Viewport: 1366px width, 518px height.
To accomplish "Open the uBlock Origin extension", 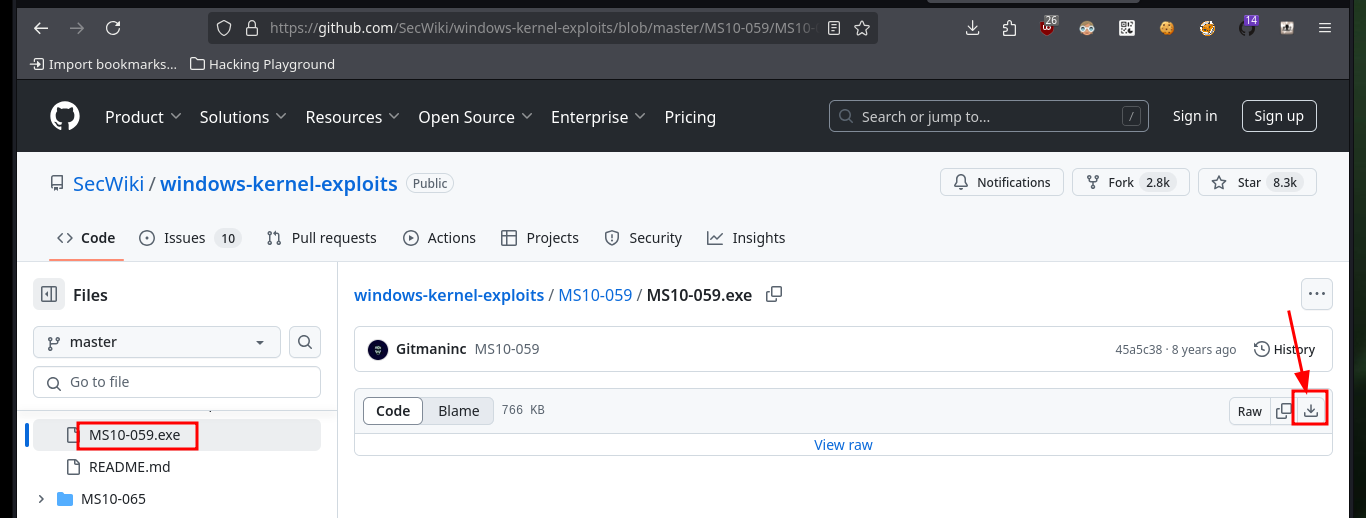I will 1047,27.
